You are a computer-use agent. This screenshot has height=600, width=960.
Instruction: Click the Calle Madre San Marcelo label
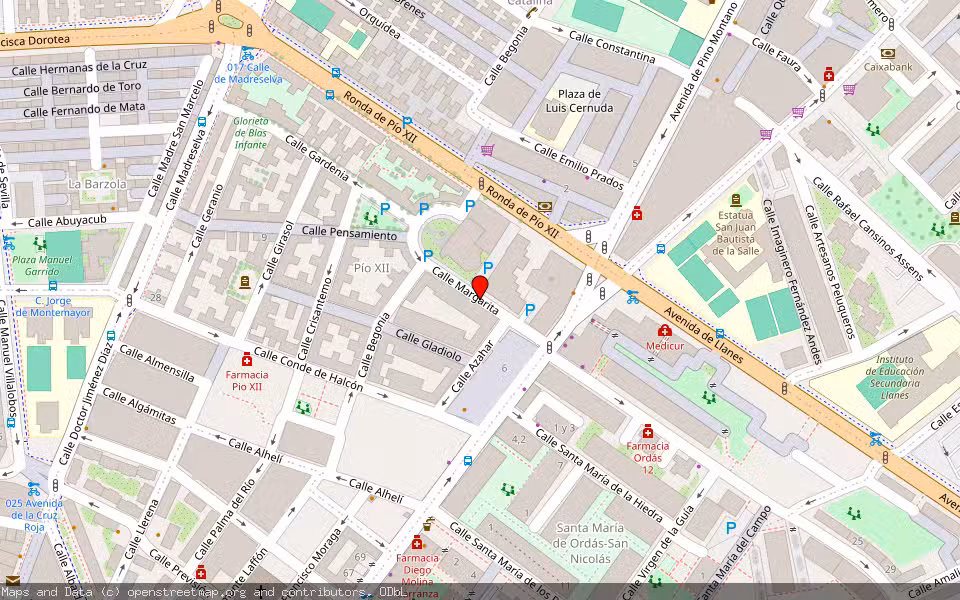point(176,139)
